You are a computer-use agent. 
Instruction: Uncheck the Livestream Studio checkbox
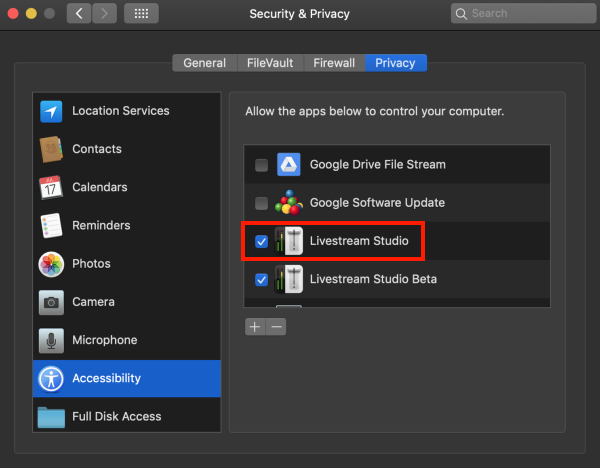261,241
